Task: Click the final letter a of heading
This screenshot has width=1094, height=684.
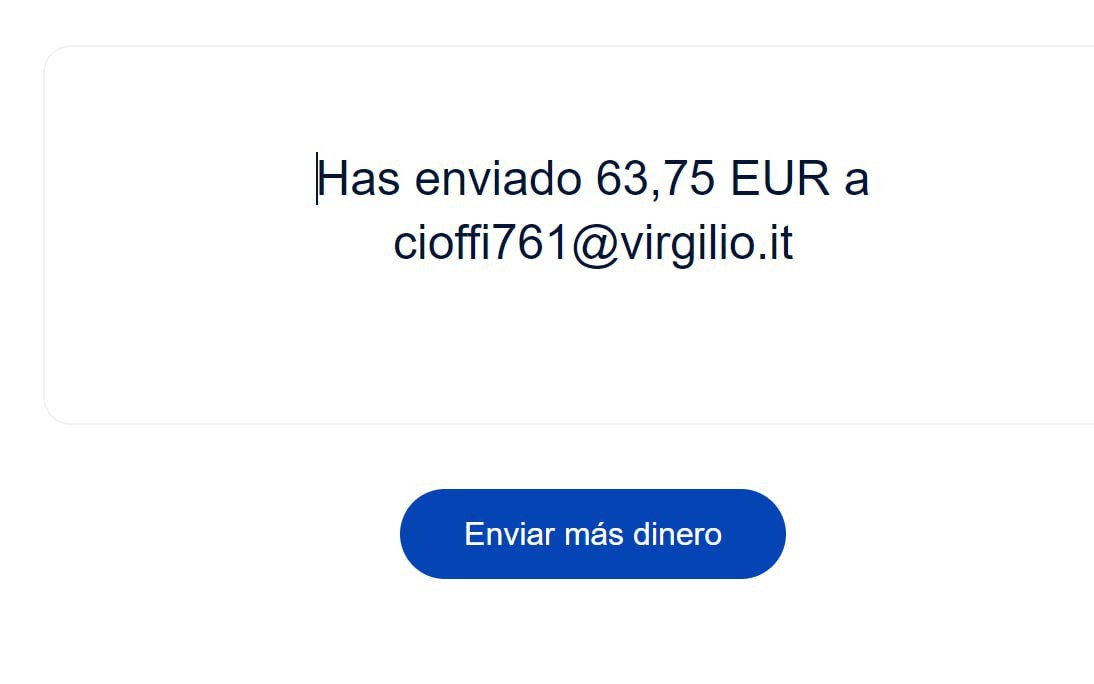Action: pyautogui.click(x=857, y=180)
